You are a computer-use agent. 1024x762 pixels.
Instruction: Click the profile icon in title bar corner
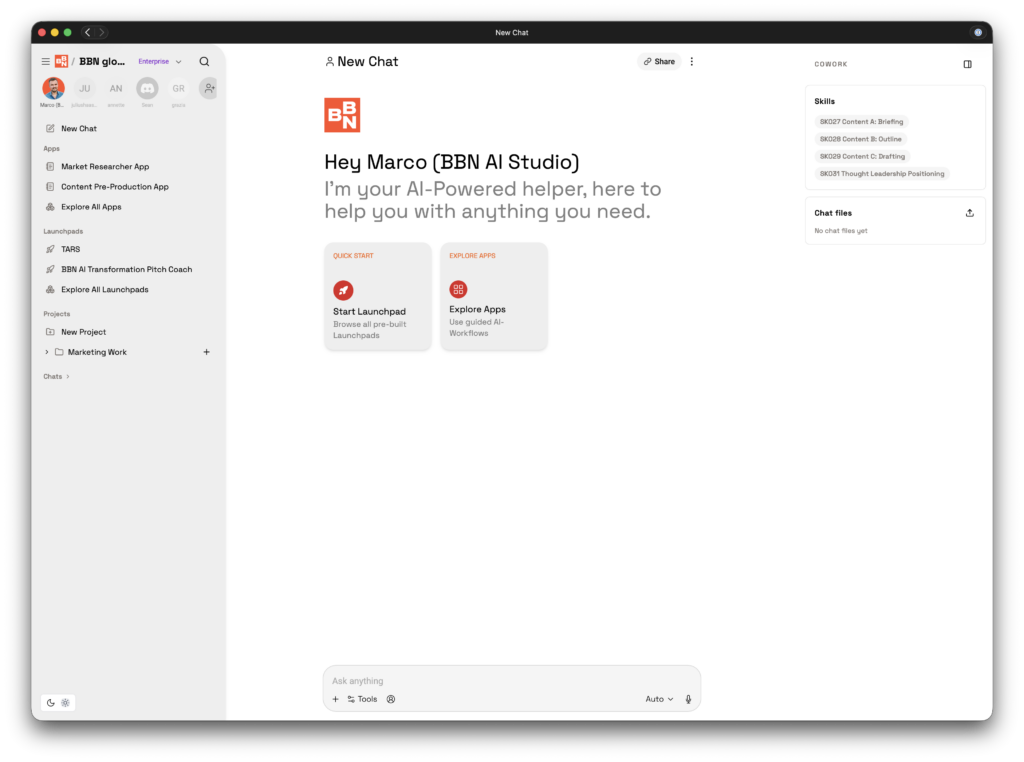[x=978, y=32]
